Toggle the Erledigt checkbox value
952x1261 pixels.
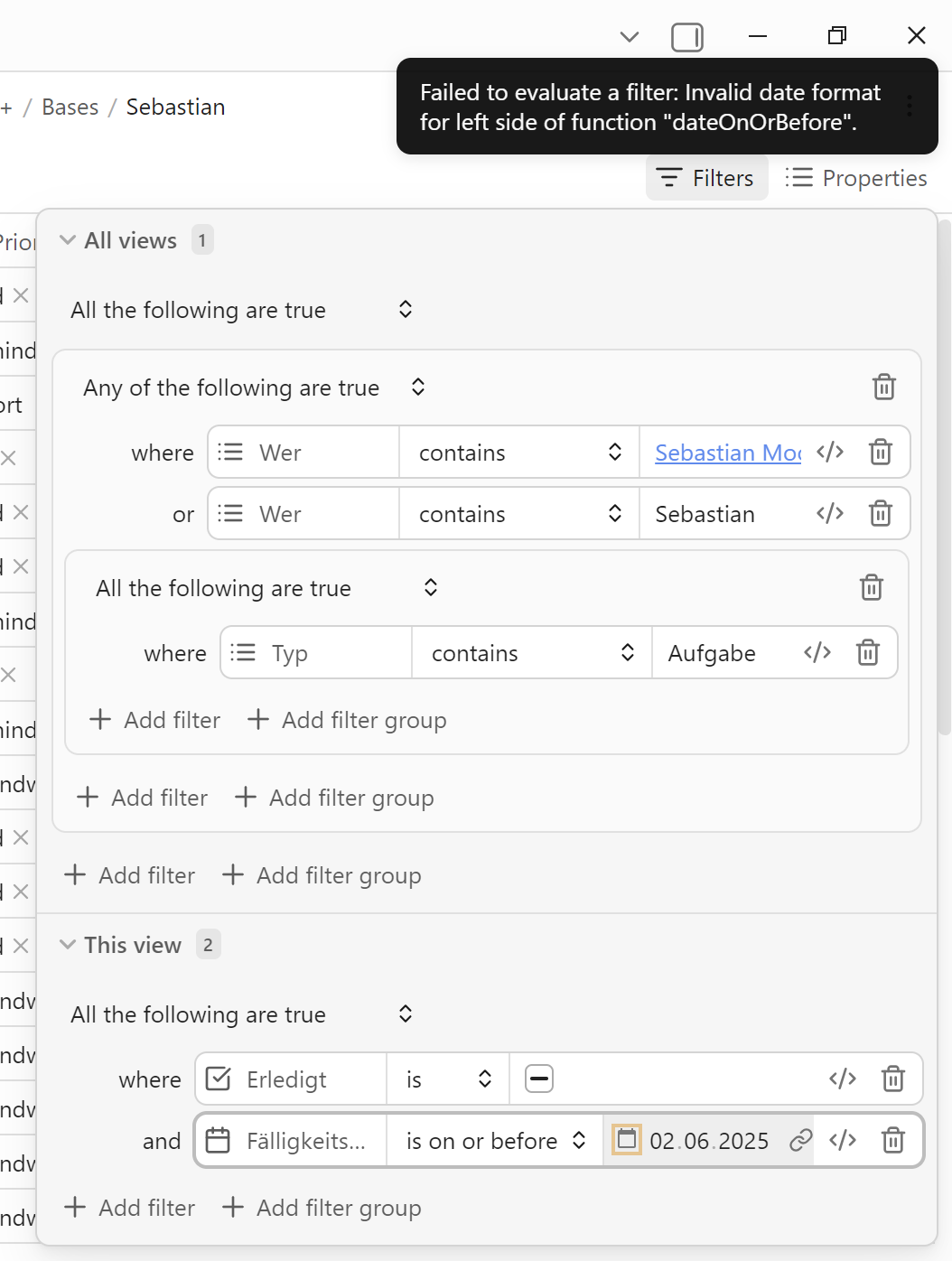click(539, 1079)
